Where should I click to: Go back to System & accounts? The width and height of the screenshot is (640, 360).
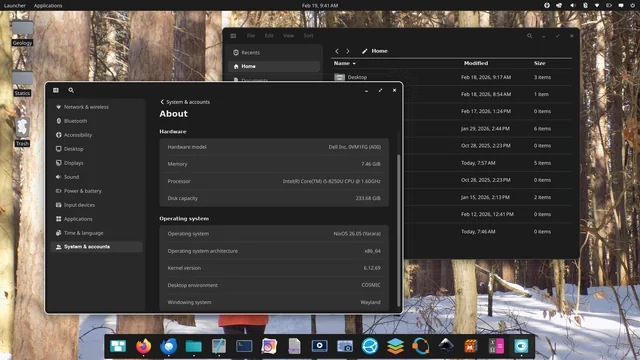click(185, 102)
